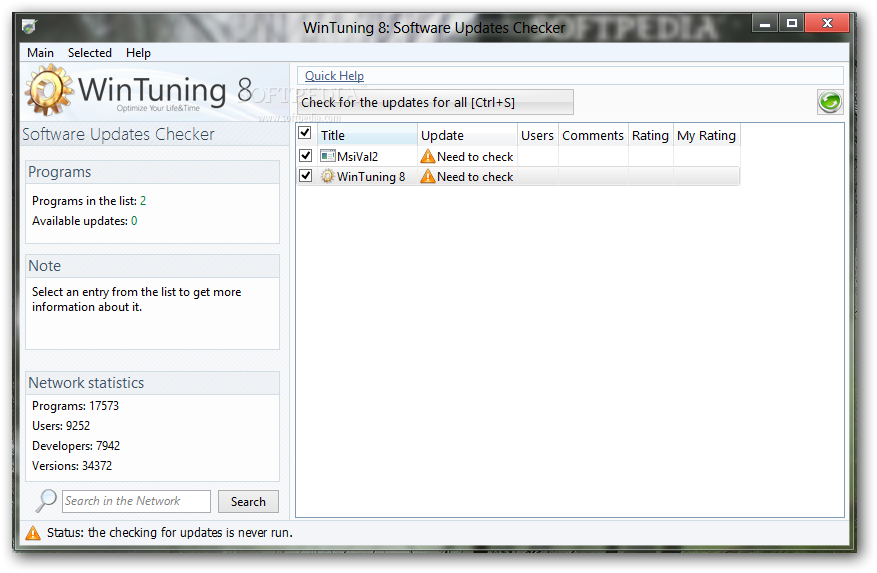Click Programs in the list: 2
The height and width of the screenshot is (573, 877).
(89, 201)
